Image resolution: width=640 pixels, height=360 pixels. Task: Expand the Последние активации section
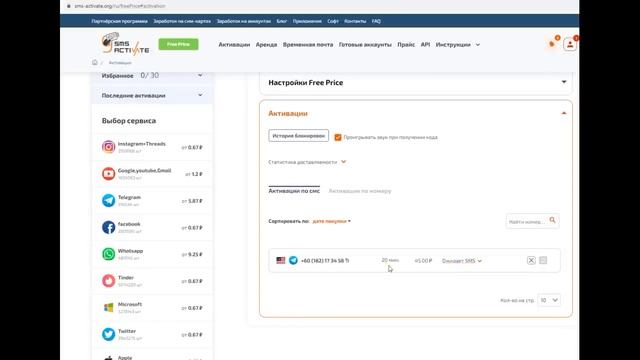tap(200, 95)
